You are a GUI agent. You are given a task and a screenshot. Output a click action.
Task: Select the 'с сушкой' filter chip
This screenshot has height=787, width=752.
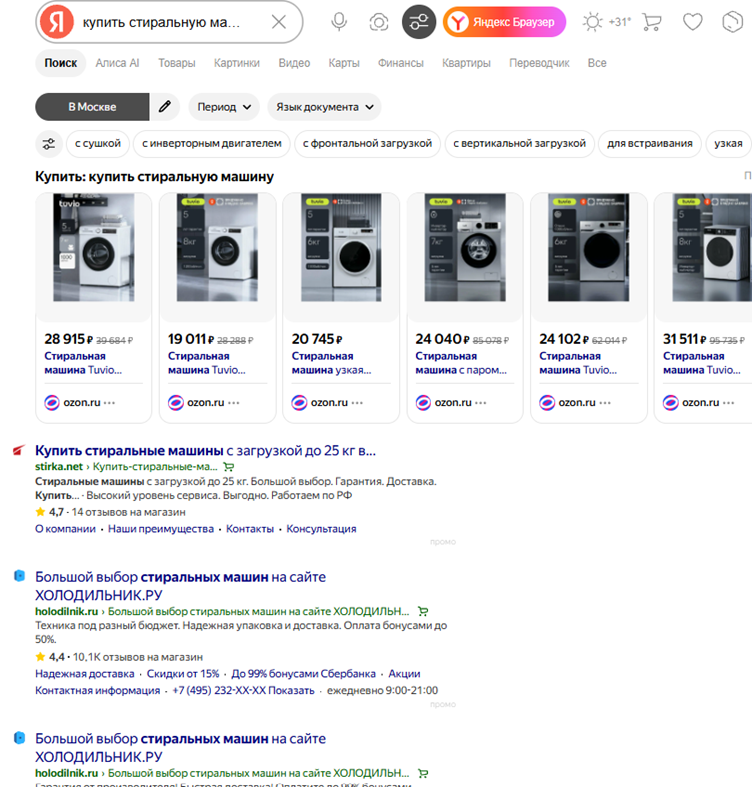click(x=98, y=144)
